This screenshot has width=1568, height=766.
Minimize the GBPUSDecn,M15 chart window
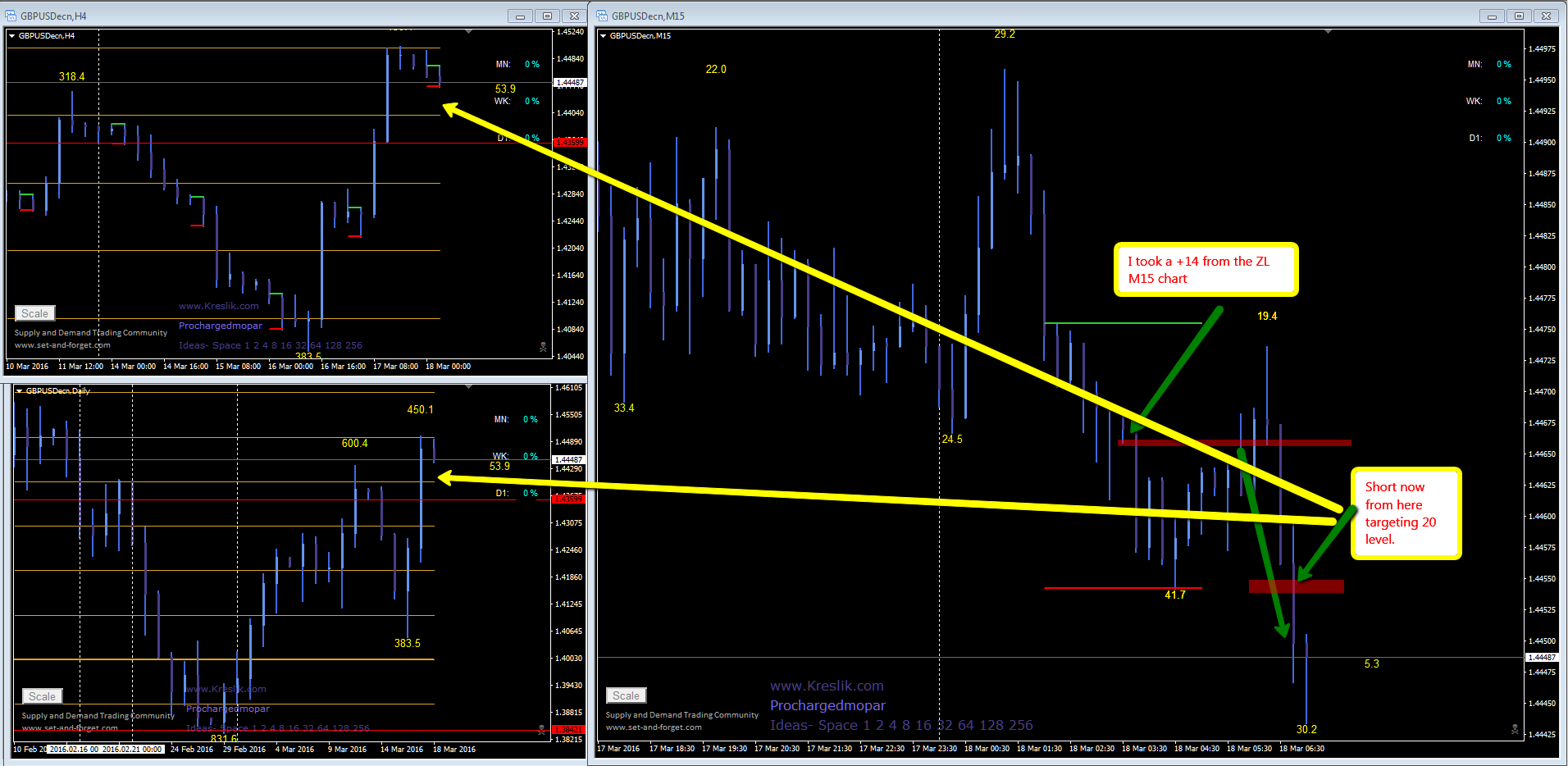tap(1492, 16)
